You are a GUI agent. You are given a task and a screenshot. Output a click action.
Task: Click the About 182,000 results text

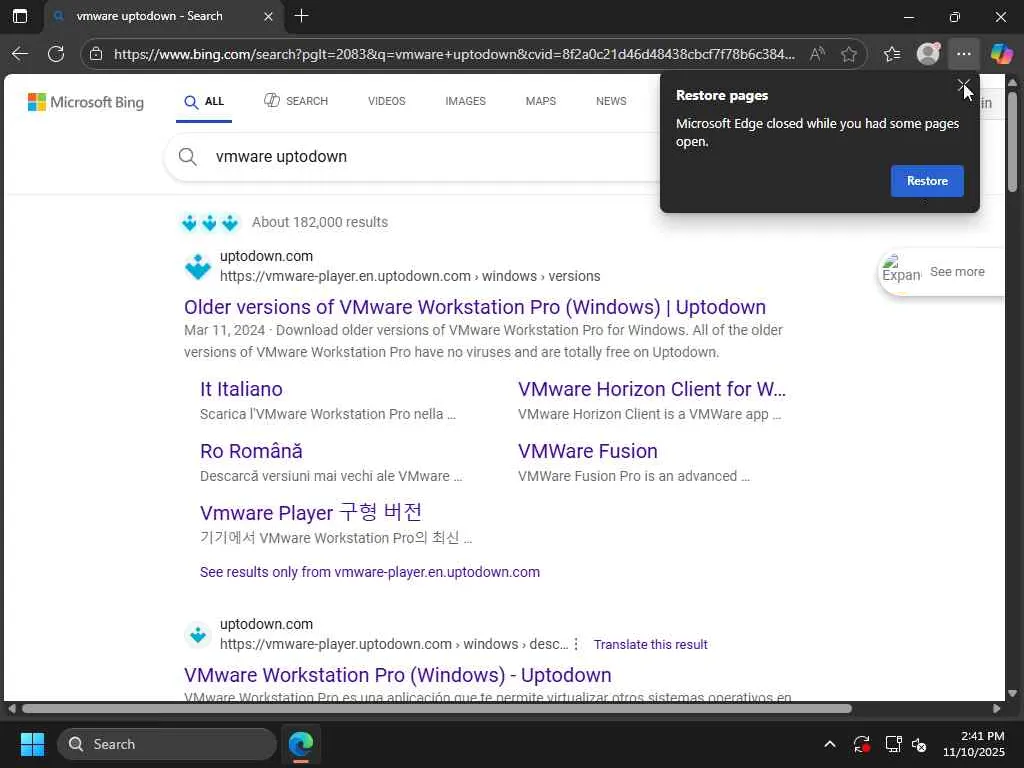pyautogui.click(x=320, y=222)
